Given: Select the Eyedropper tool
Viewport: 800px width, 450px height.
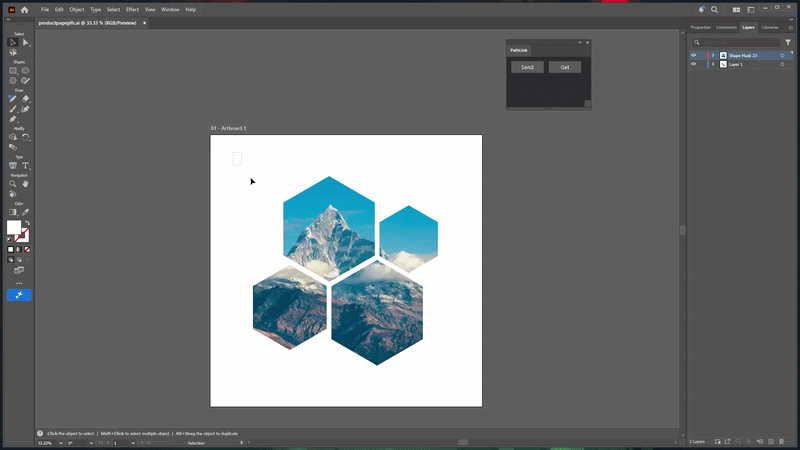Looking at the screenshot, I should 26,212.
